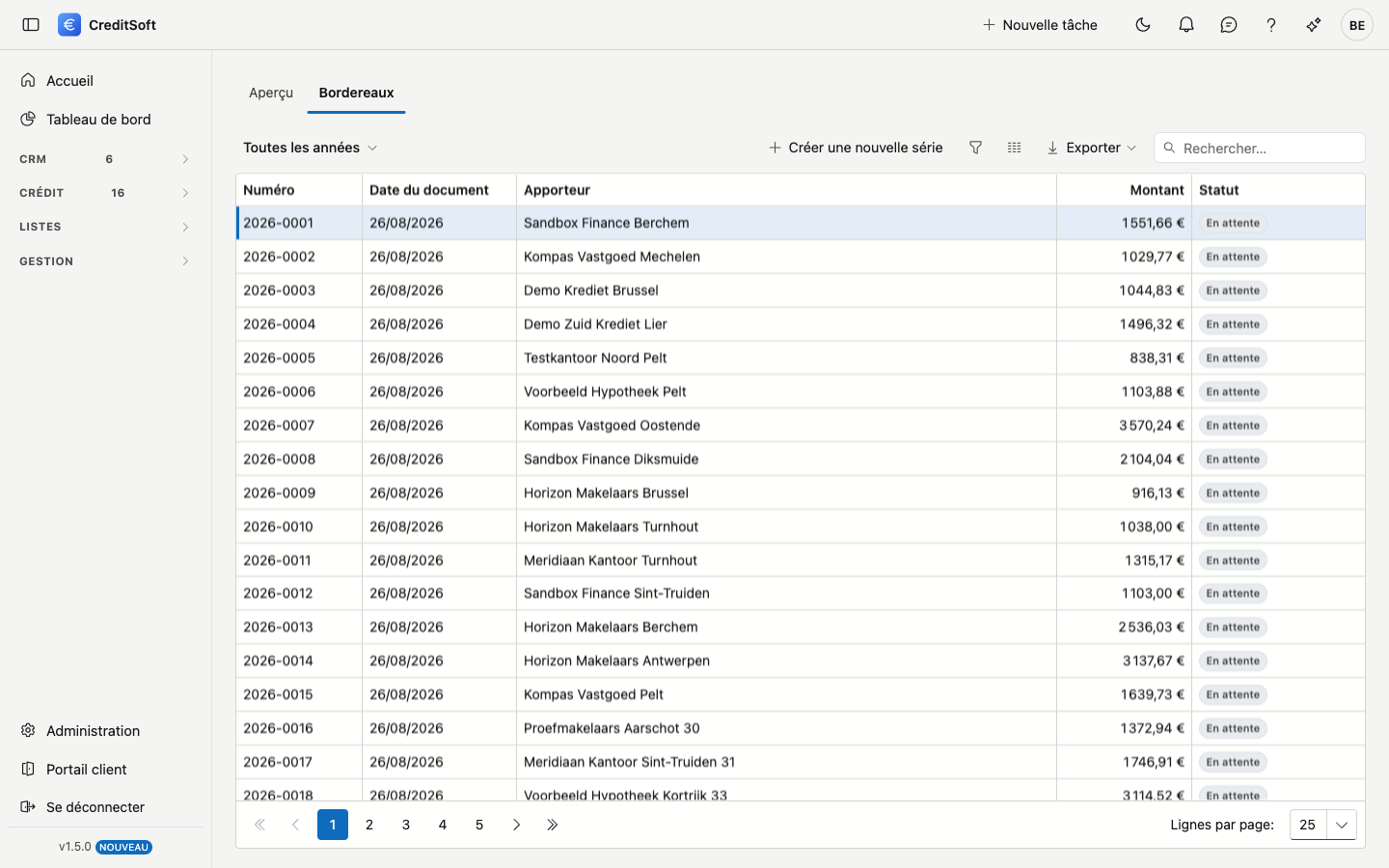Sort by Apporteur column header
The image size is (1389, 868).
click(786, 190)
